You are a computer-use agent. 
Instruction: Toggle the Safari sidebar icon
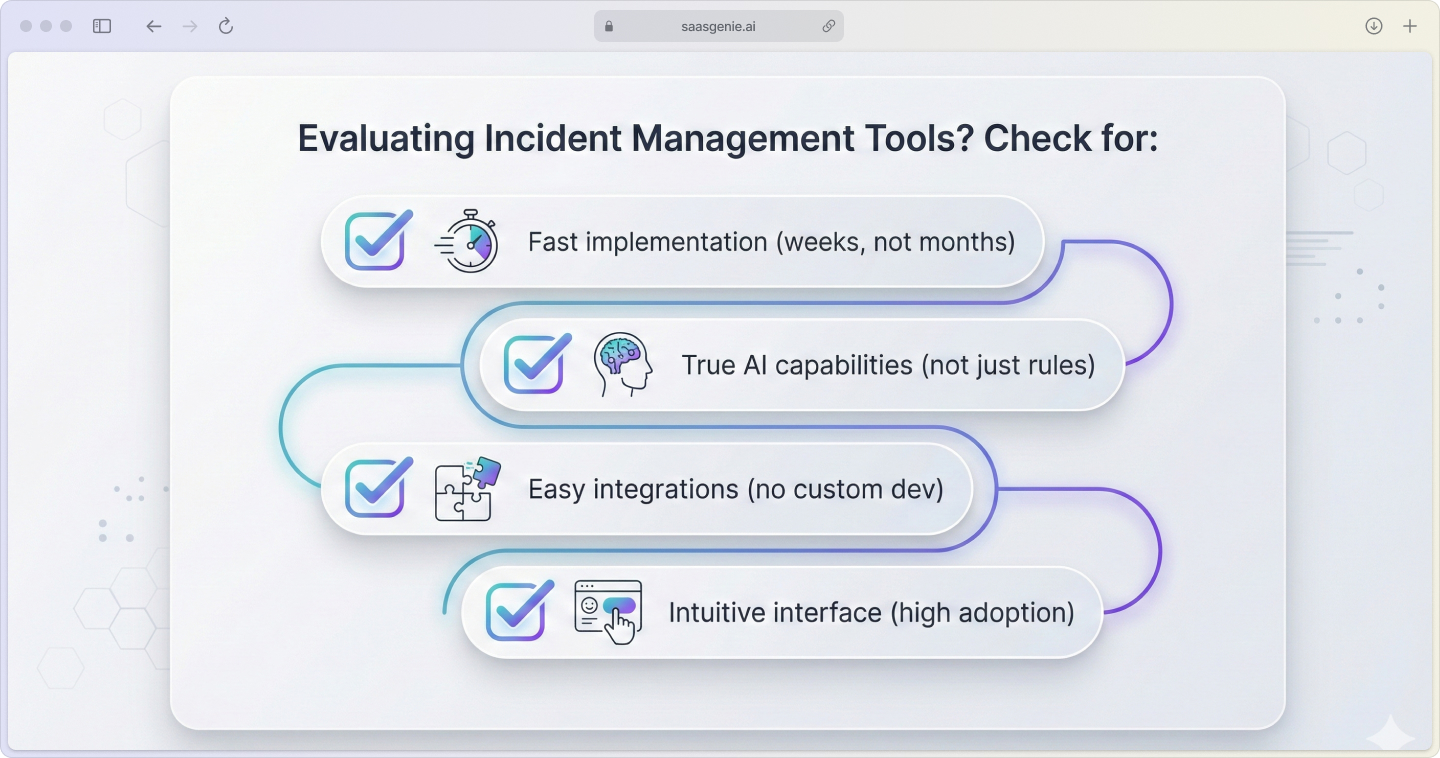pos(101,25)
